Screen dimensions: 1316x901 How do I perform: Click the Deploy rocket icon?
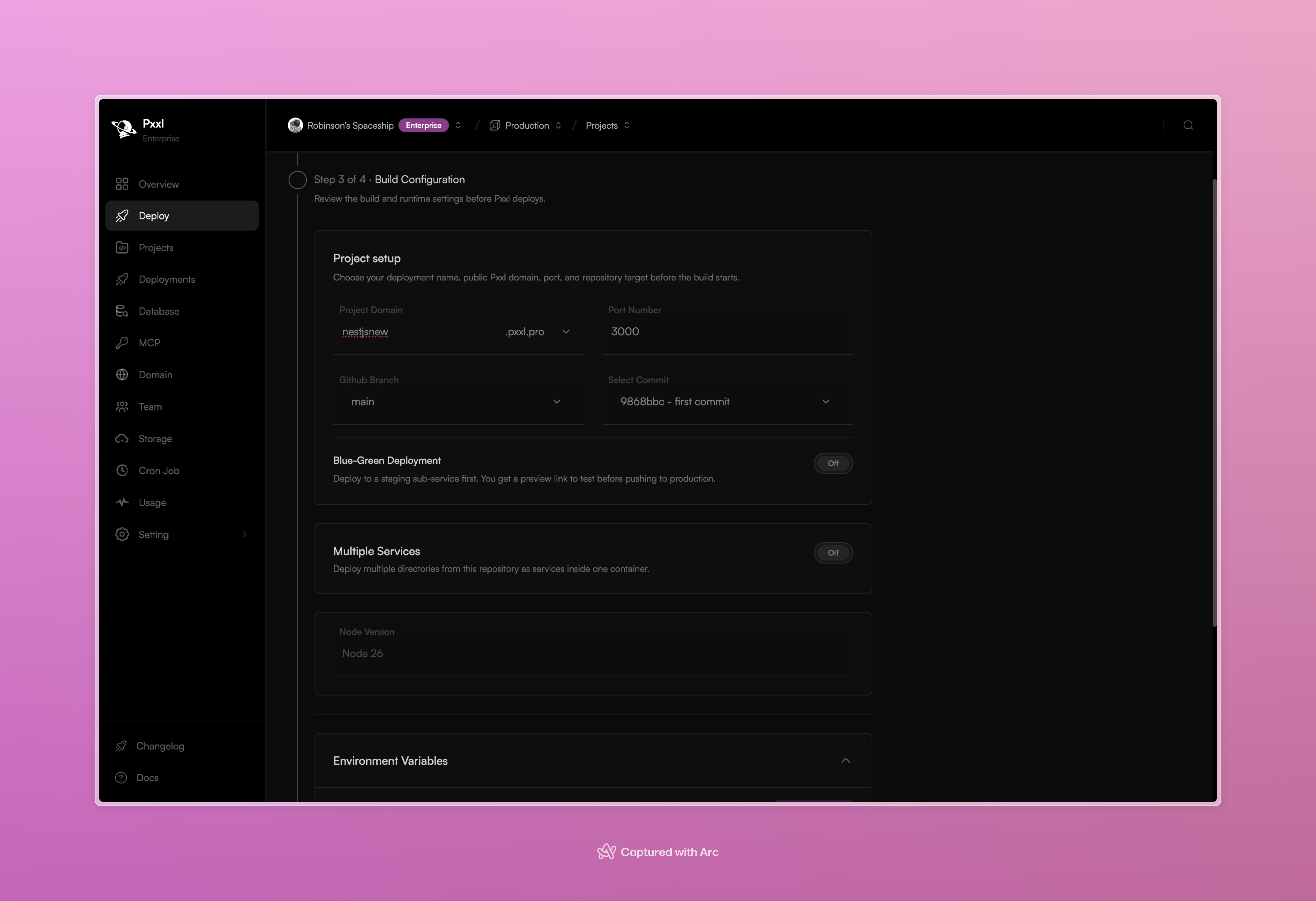point(122,216)
